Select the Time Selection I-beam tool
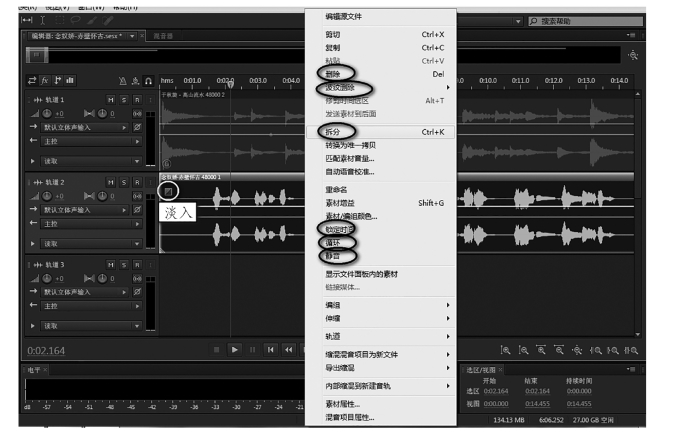This screenshot has width=684, height=435. click(42, 20)
